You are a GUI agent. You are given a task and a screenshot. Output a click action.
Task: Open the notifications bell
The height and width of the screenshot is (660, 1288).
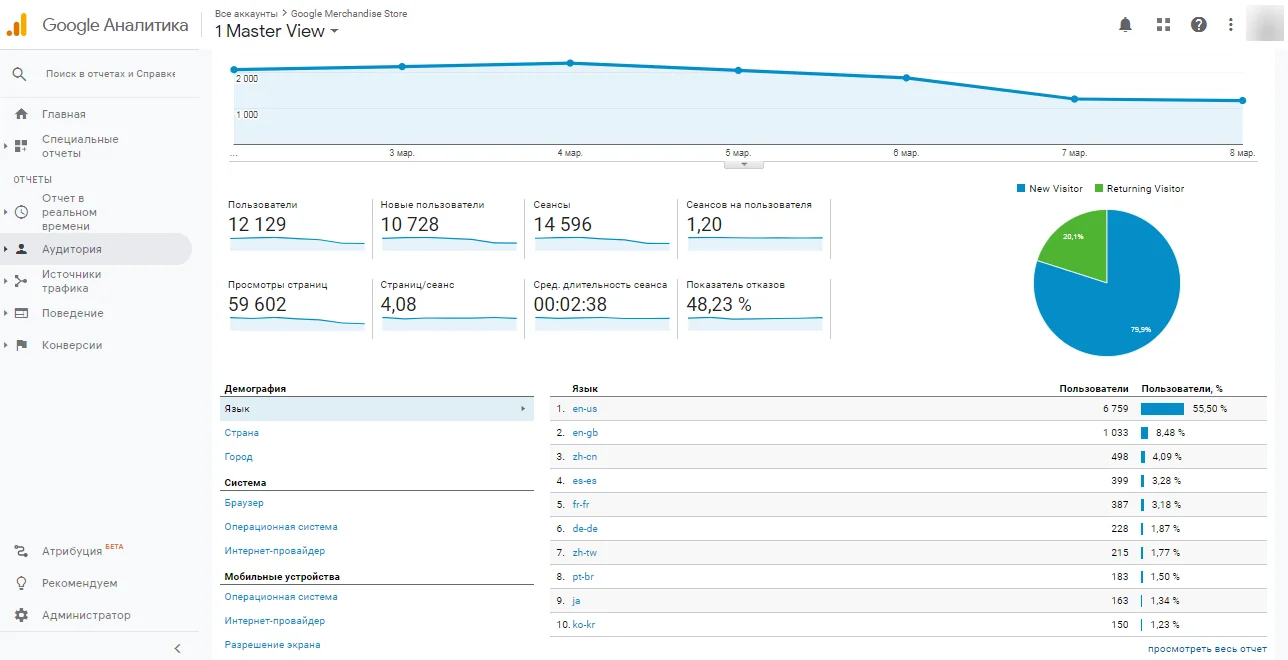(x=1125, y=25)
